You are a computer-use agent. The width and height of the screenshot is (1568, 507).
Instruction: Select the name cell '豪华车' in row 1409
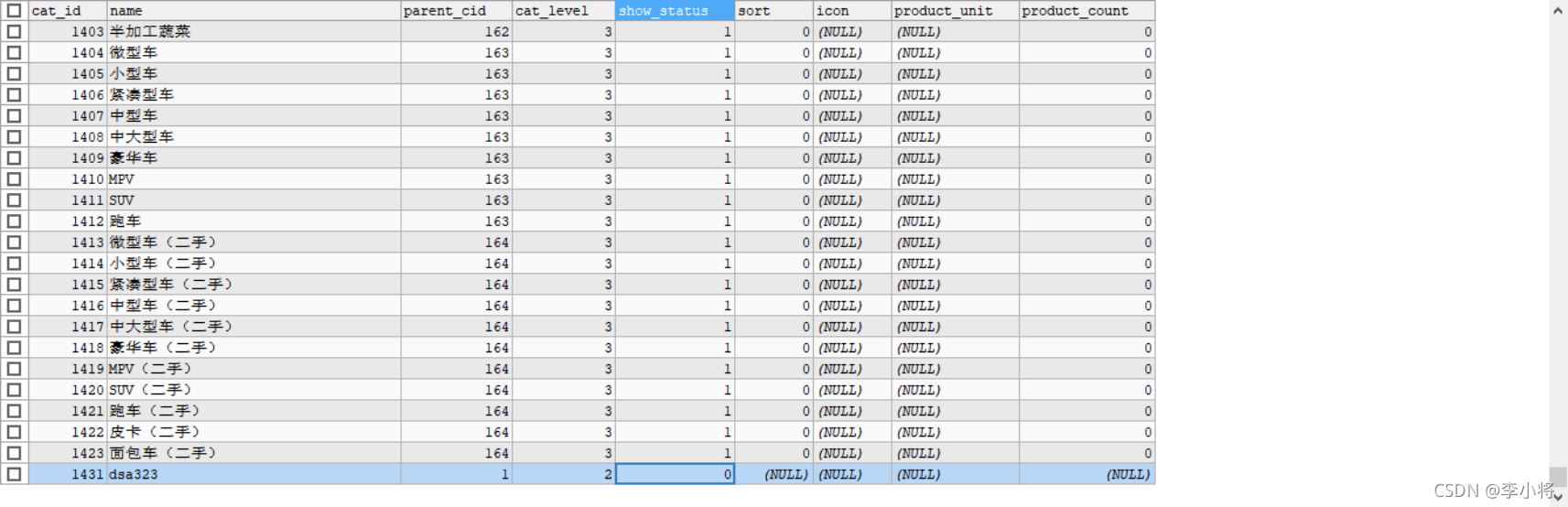click(x=254, y=157)
